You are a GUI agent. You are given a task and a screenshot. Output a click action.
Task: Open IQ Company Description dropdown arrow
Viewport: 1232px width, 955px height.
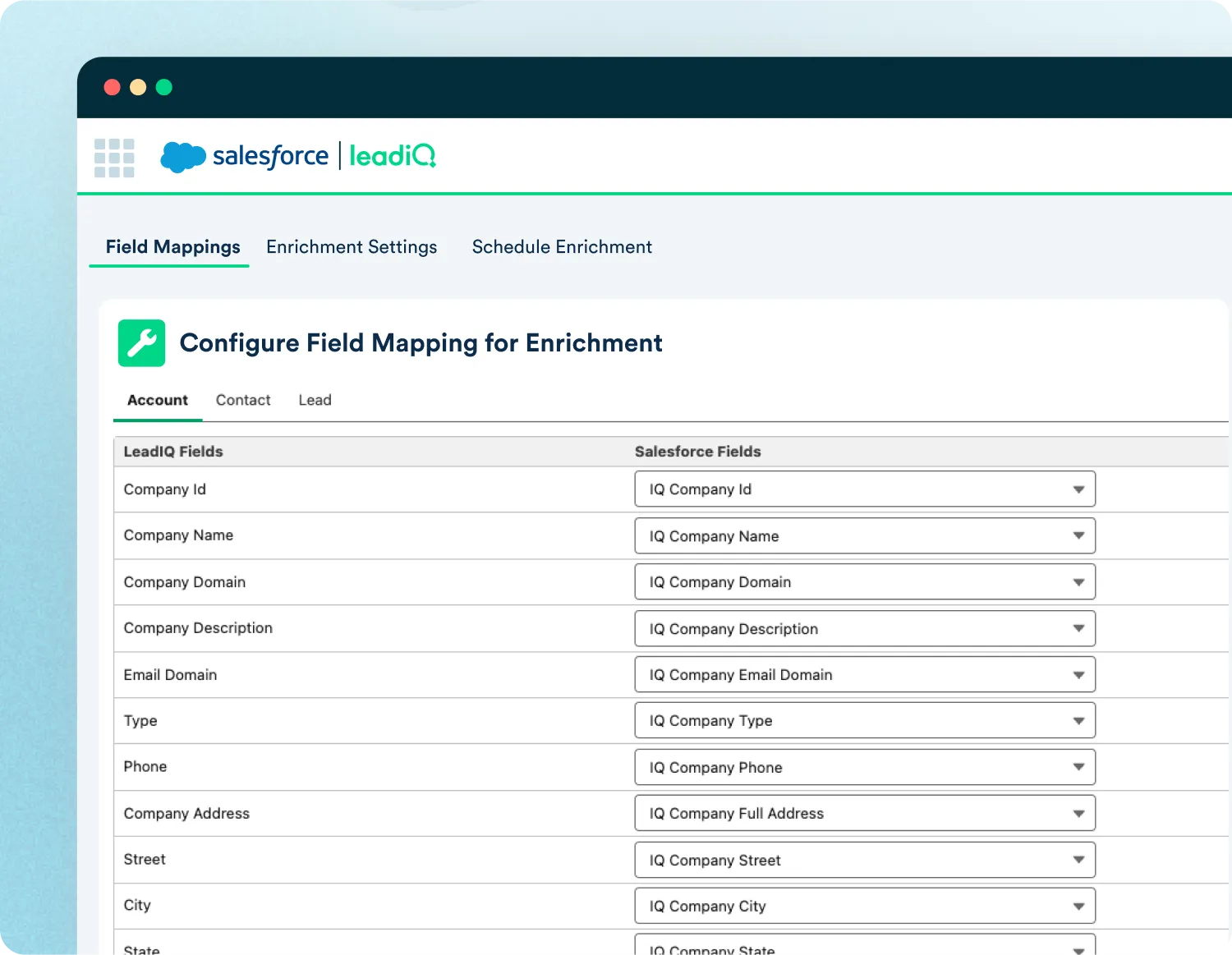coord(1078,629)
